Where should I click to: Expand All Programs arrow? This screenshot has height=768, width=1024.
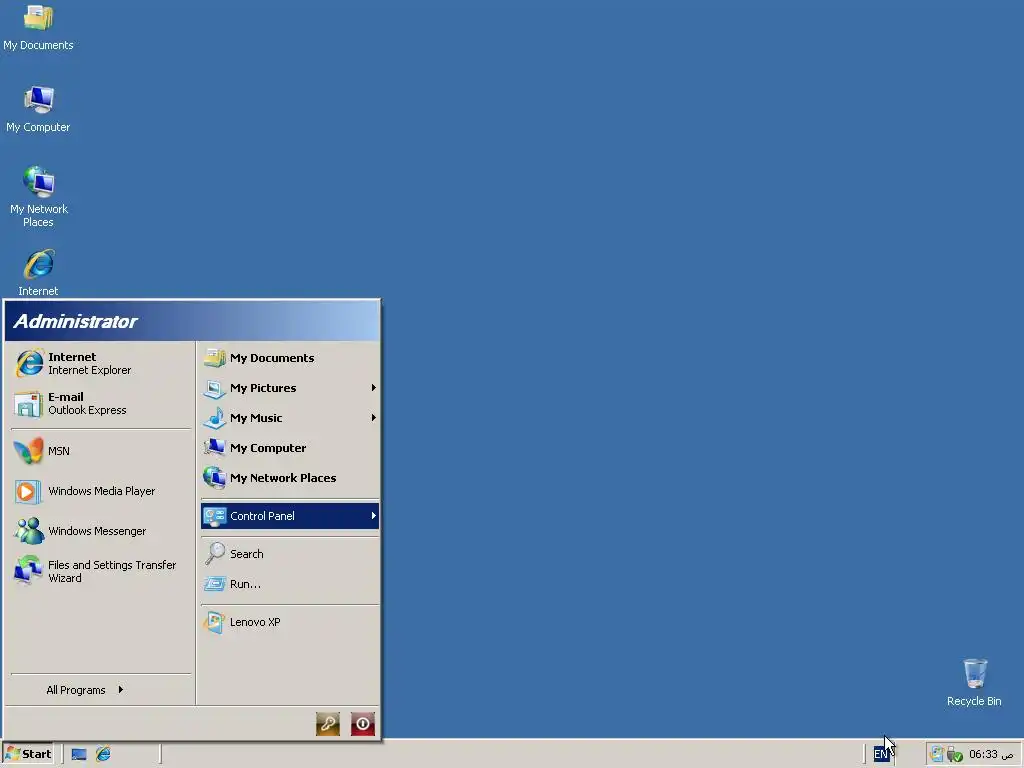tap(121, 690)
